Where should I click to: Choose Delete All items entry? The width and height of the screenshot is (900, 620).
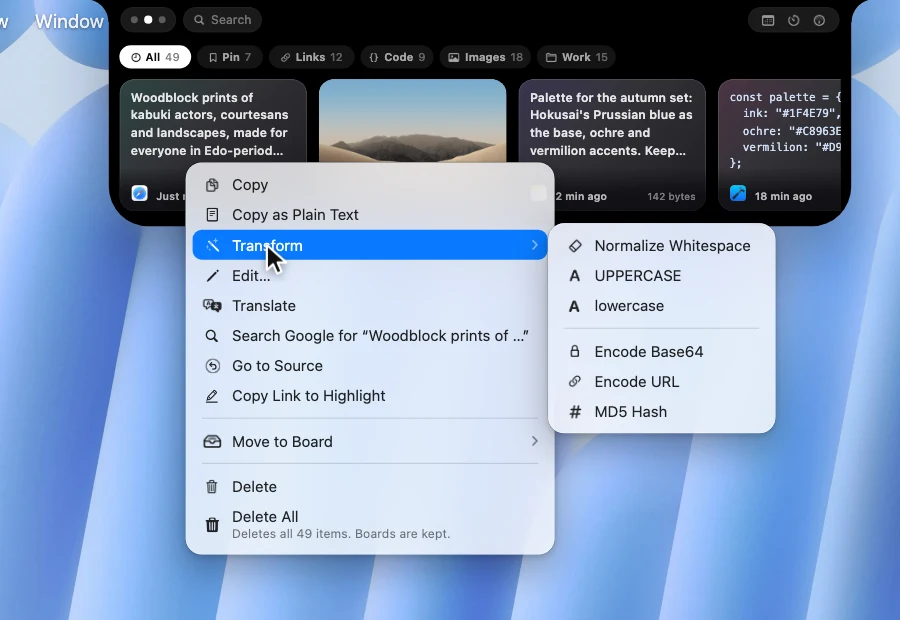coord(370,525)
